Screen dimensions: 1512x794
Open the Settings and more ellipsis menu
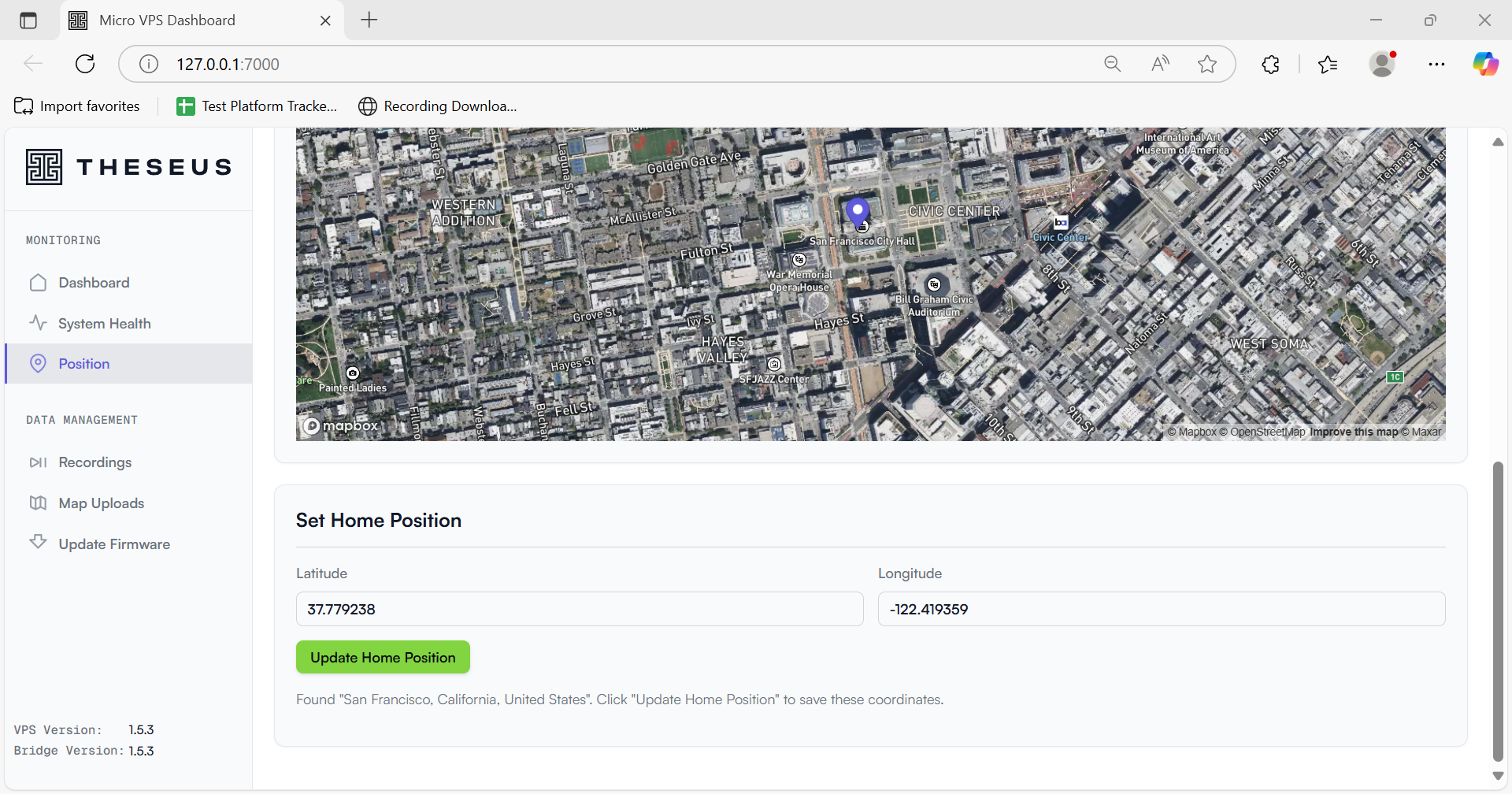click(1436, 64)
